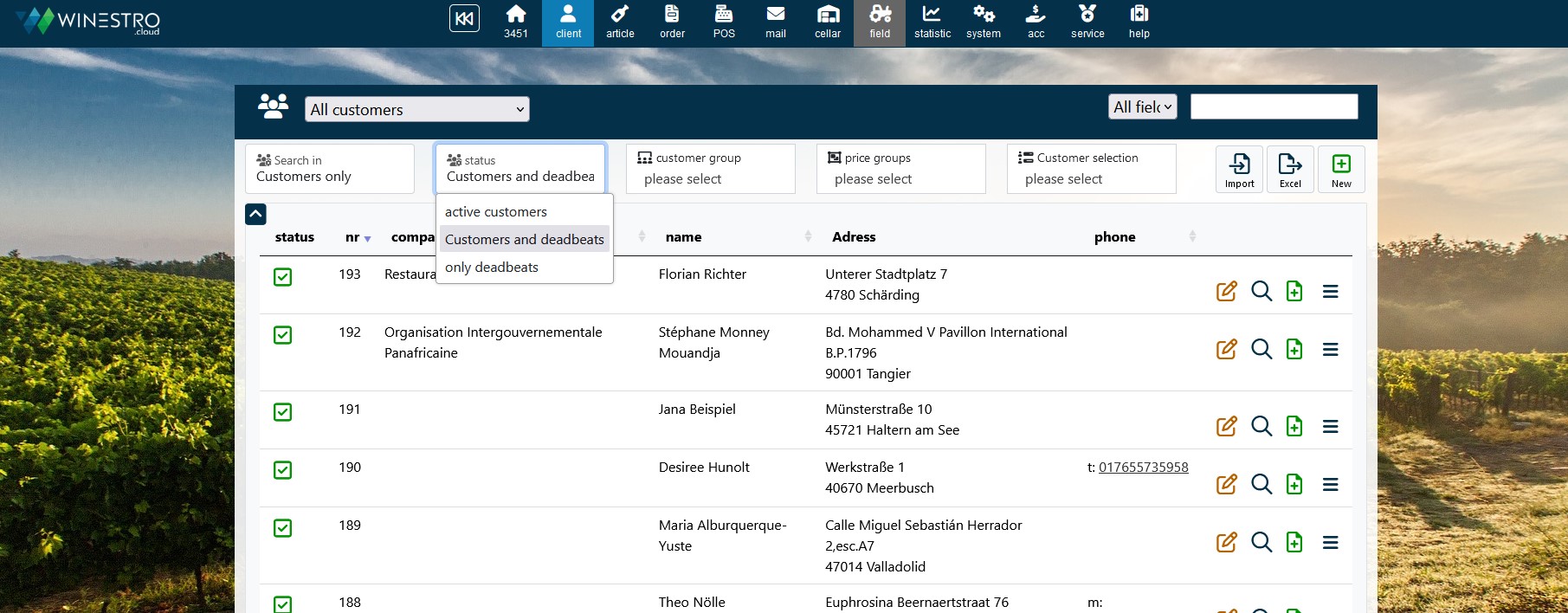Click the search text field
Image resolution: width=1568 pixels, height=613 pixels.
point(1274,106)
